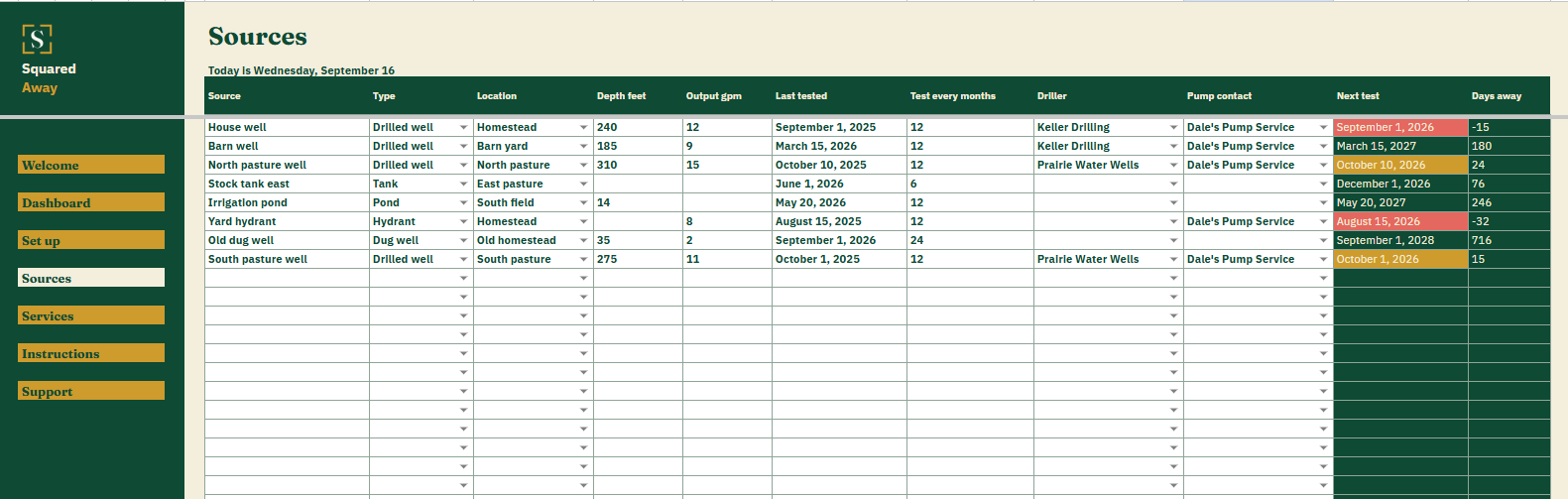Click depth value 240 for House well
The image size is (1568, 499).
(638, 127)
